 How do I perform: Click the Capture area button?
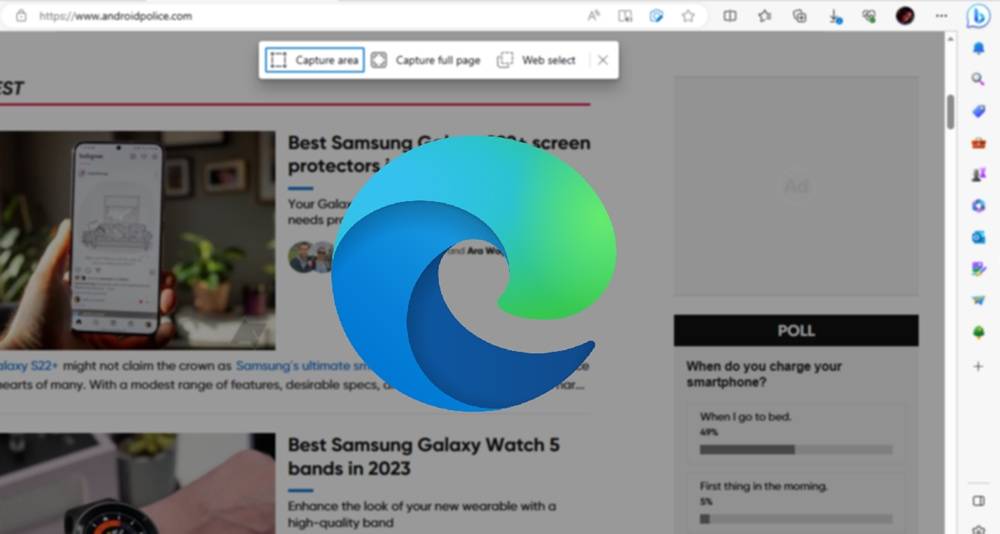314,60
